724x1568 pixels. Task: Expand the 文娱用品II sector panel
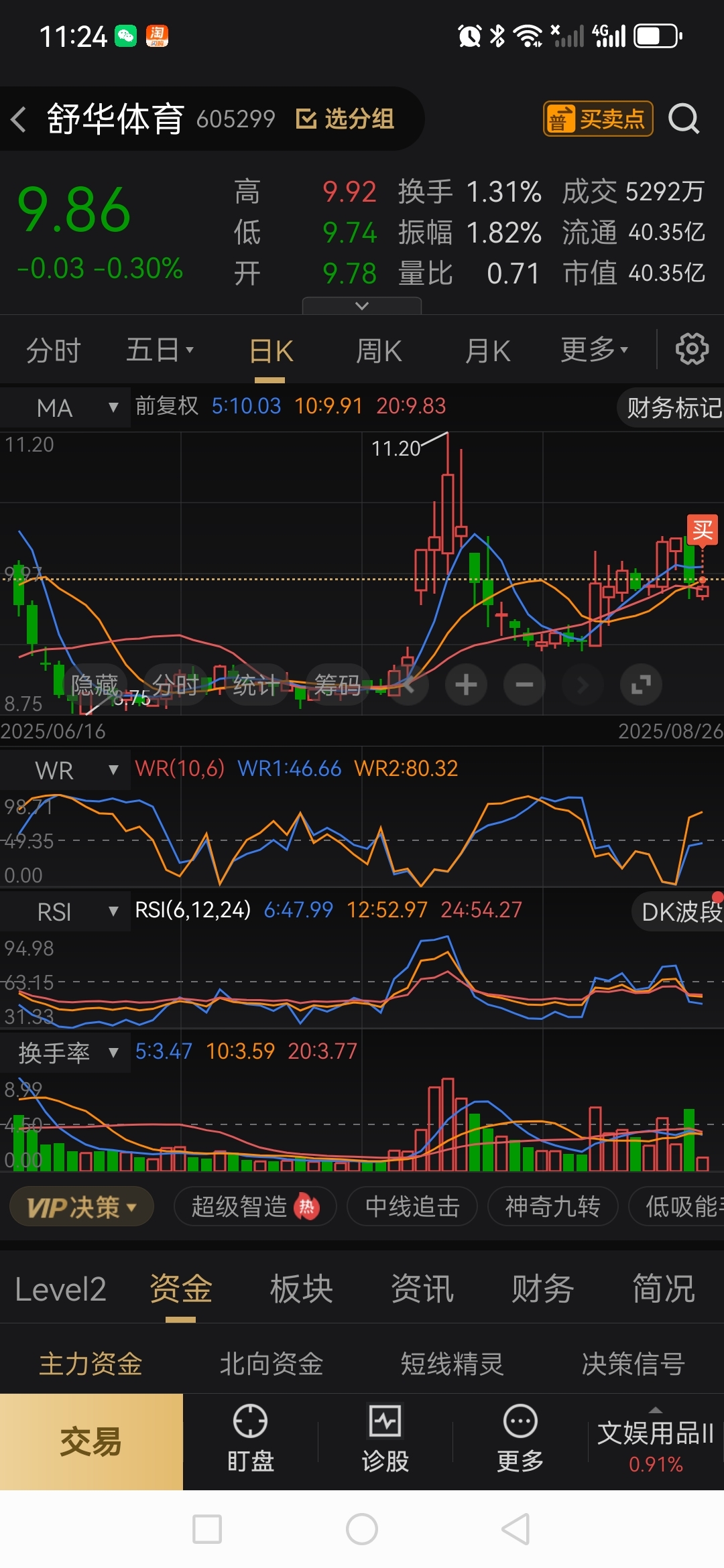tap(656, 1441)
